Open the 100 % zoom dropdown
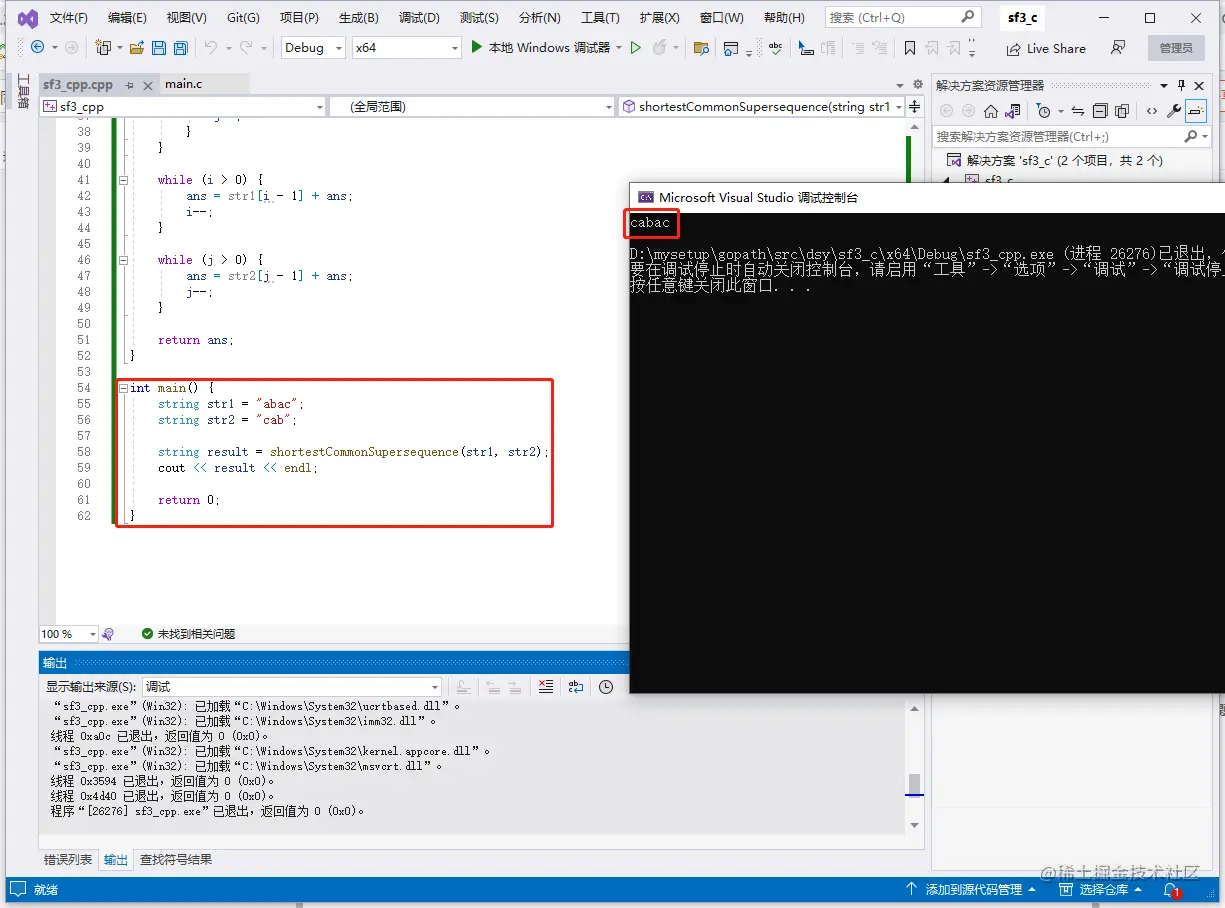 coord(68,634)
